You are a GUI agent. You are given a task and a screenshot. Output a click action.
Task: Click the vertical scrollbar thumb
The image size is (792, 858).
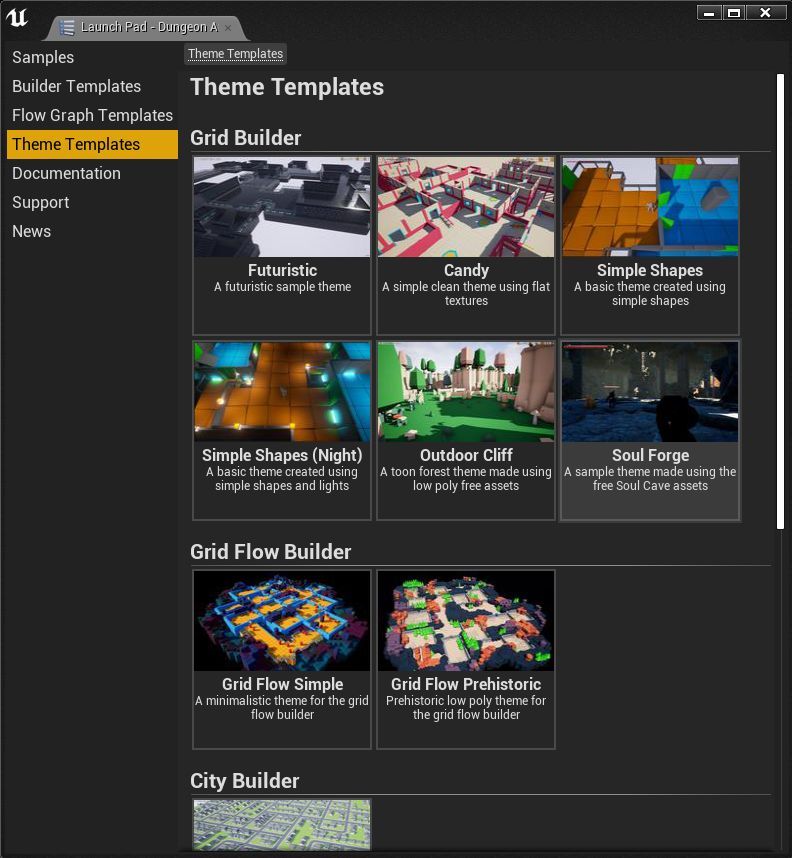pos(781,302)
